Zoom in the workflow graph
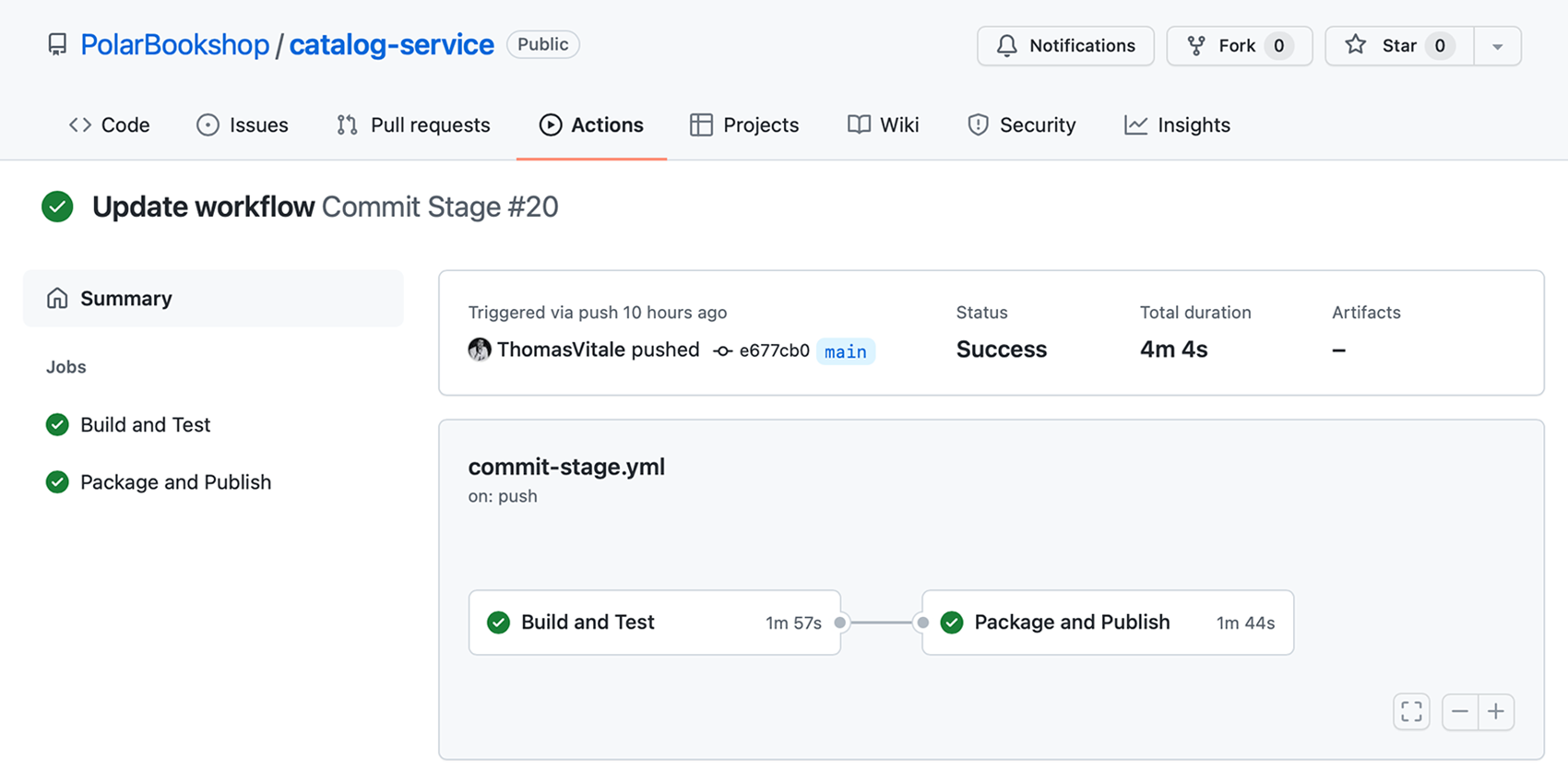Image resolution: width=1568 pixels, height=771 pixels. [x=1496, y=711]
